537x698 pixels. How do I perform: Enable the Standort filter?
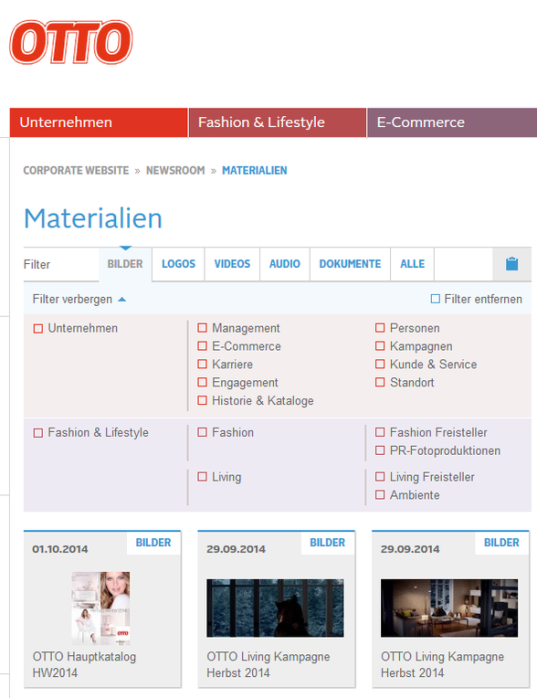click(380, 382)
